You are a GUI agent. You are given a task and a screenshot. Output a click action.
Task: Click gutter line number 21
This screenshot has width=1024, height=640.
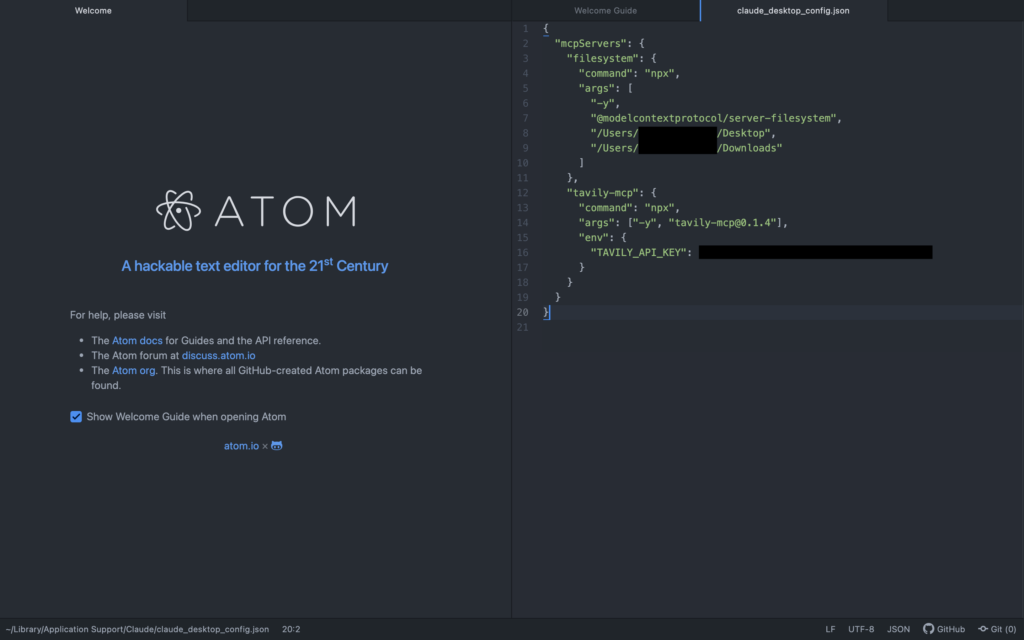pos(522,327)
